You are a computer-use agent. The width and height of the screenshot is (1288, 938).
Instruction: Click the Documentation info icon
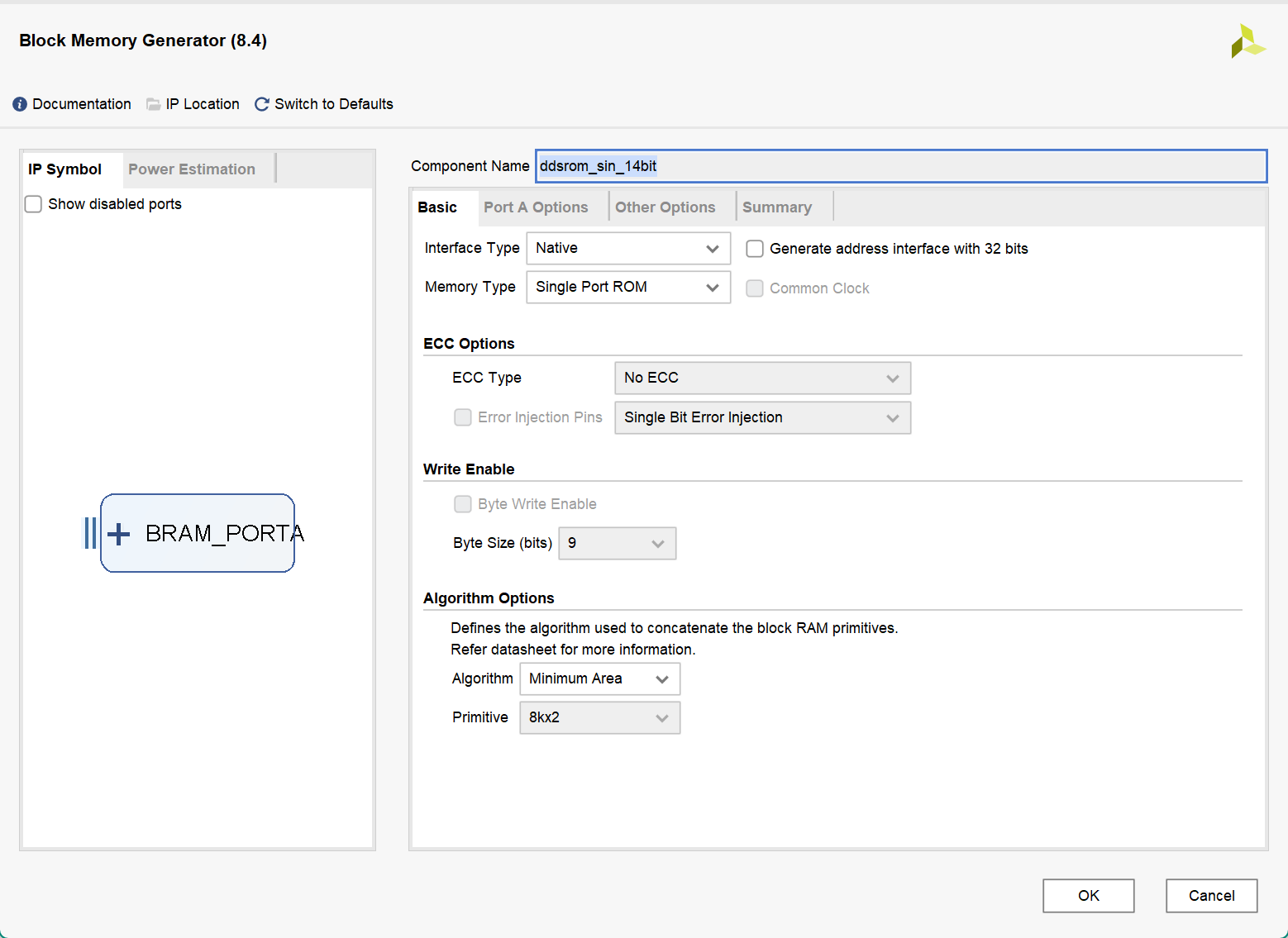coord(20,104)
